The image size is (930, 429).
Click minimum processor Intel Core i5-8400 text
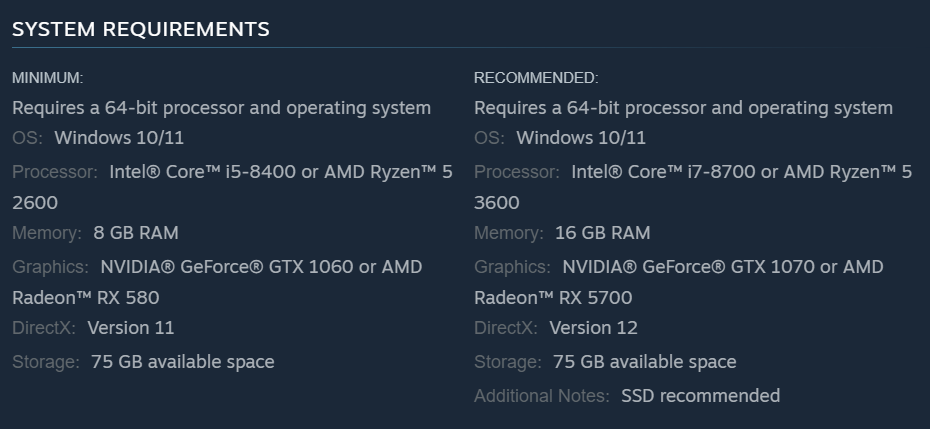click(203, 172)
